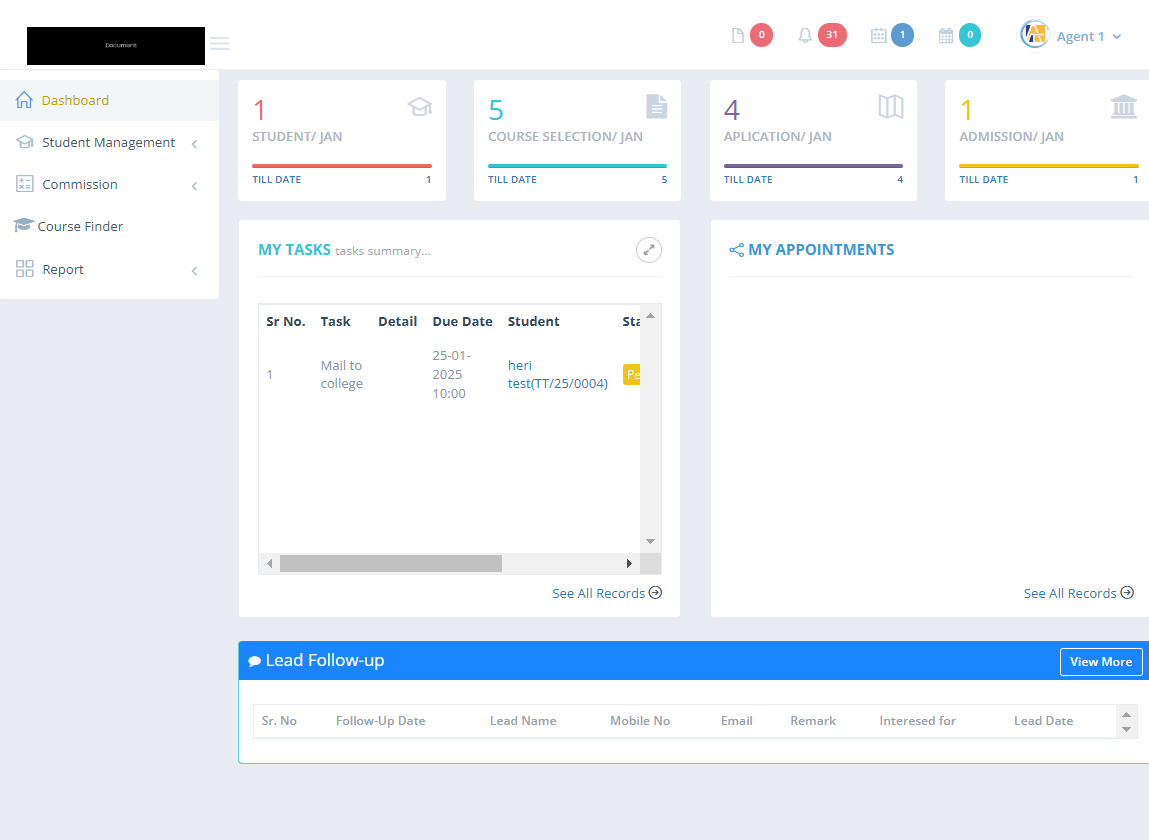The width and height of the screenshot is (1149, 840).
Task: Open heri test(TT/25/0004) student link
Action: pyautogui.click(x=557, y=374)
